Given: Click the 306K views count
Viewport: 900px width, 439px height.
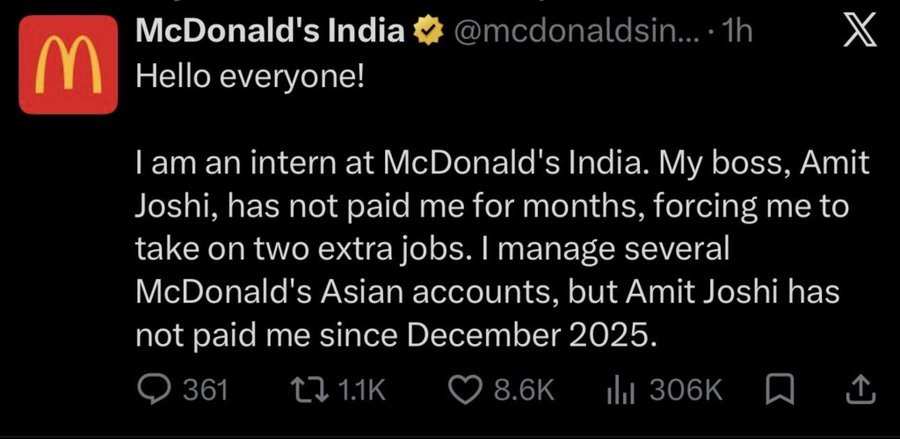Looking at the screenshot, I should (x=685, y=391).
